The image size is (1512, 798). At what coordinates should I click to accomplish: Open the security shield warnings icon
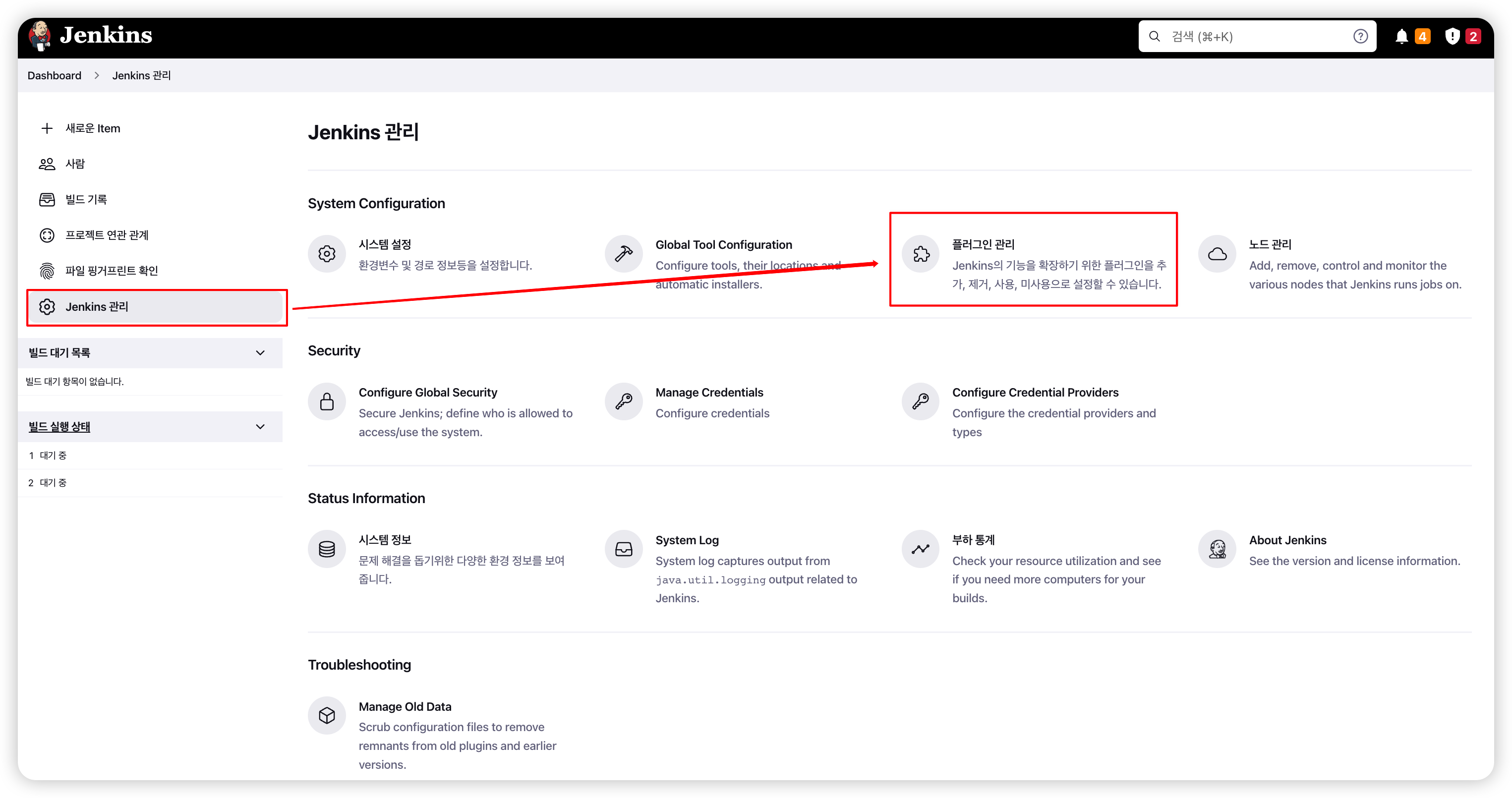(1452, 36)
